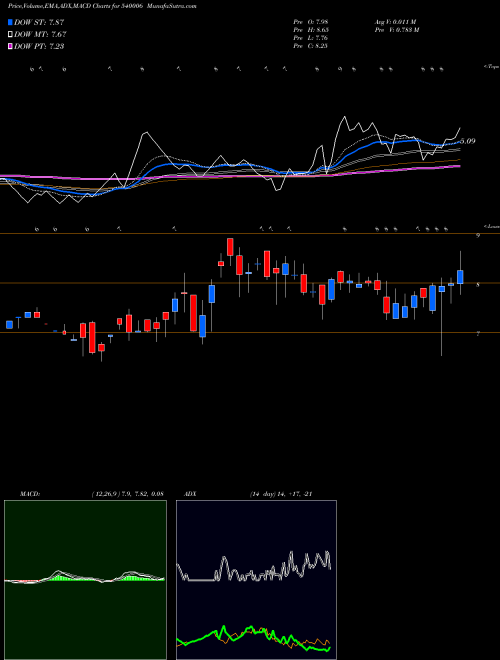Viewport: 500px width, 660px height.
Task: Click the Pre C: 8.23 value
Action: point(311,46)
